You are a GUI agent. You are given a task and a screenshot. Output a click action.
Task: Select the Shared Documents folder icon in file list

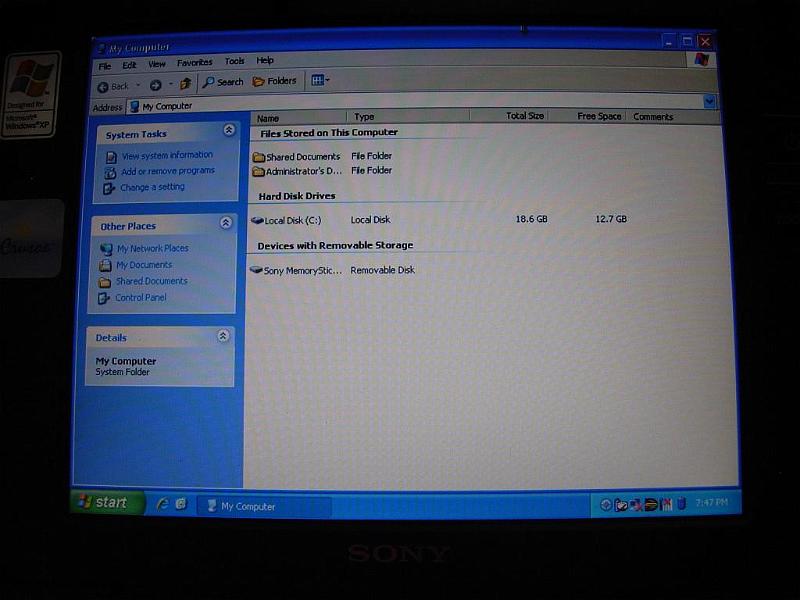(259, 157)
